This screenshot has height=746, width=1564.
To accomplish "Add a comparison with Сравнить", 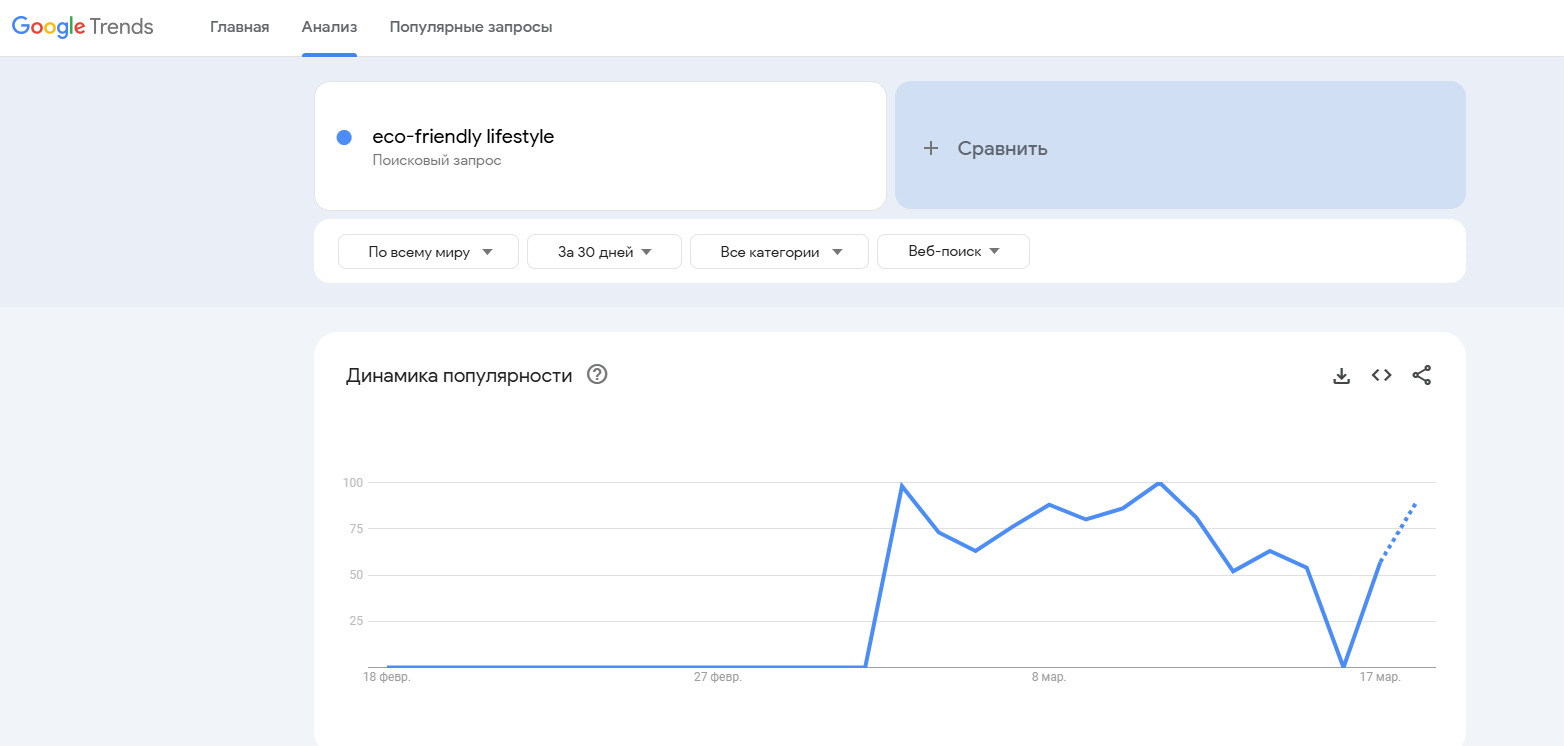I will pyautogui.click(x=1180, y=145).
